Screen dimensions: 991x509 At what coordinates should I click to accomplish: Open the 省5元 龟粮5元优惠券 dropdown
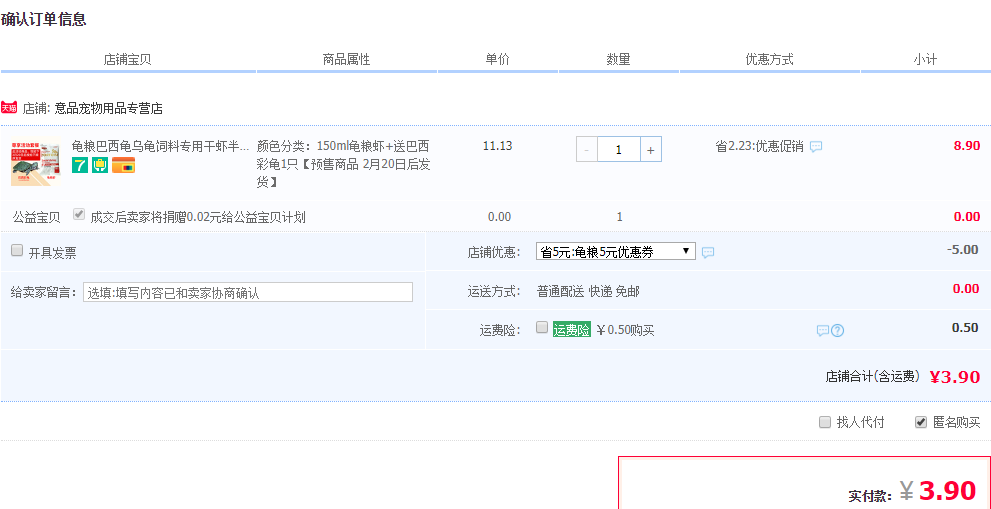(616, 252)
